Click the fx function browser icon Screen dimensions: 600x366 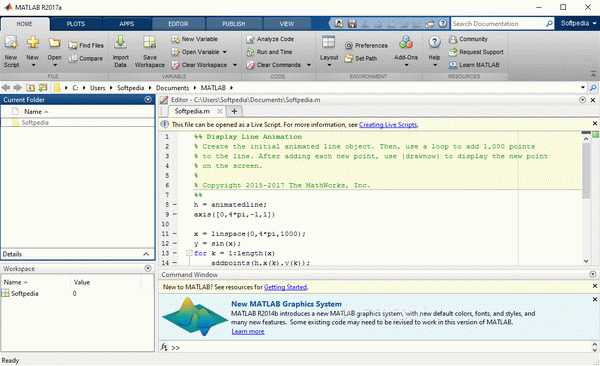[x=164, y=347]
